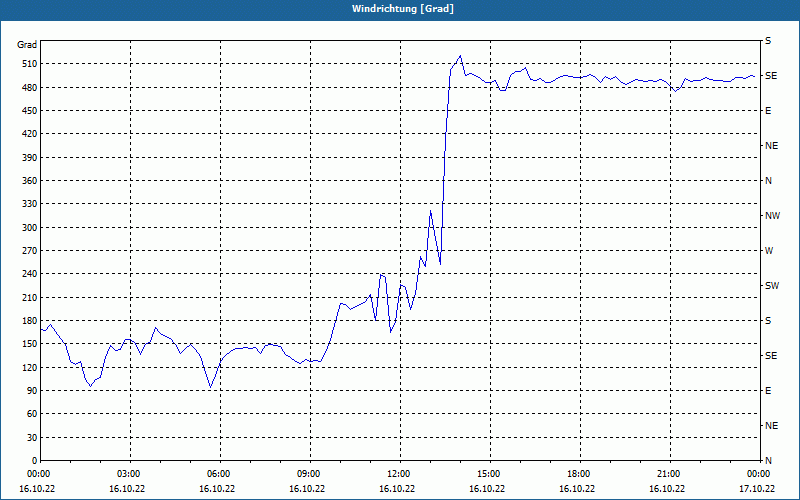The image size is (800, 500).
Task: Click the E compass label level with 90
Action: pos(768,391)
